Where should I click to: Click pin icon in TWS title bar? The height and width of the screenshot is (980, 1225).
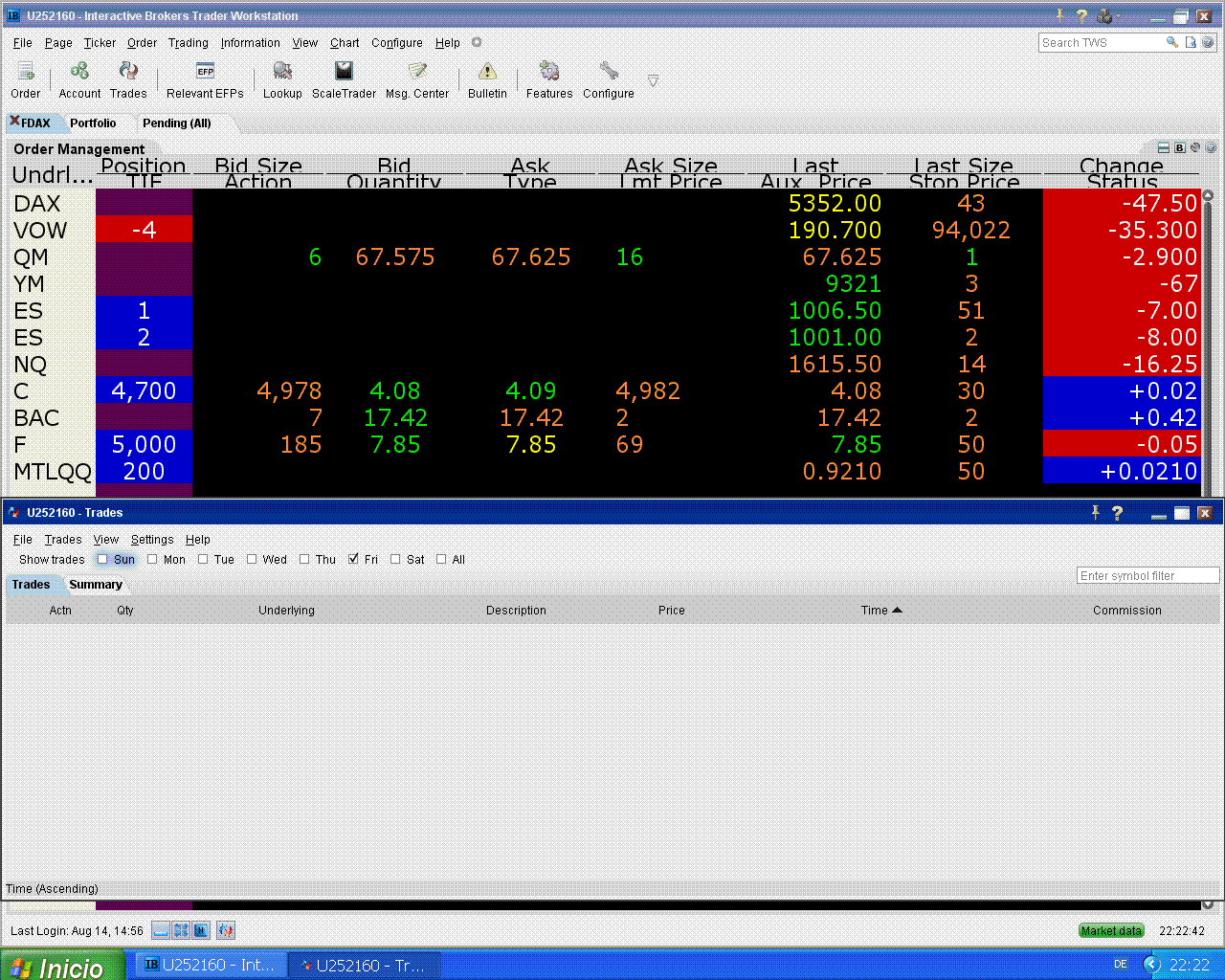(1059, 15)
